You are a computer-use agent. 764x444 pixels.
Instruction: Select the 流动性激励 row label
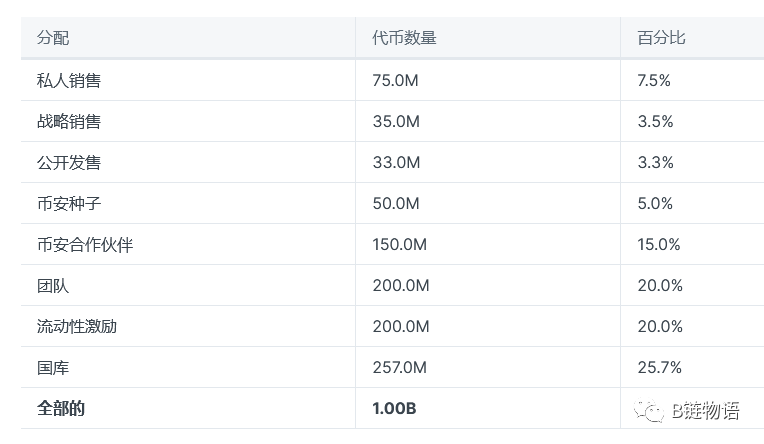pyautogui.click(x=77, y=326)
